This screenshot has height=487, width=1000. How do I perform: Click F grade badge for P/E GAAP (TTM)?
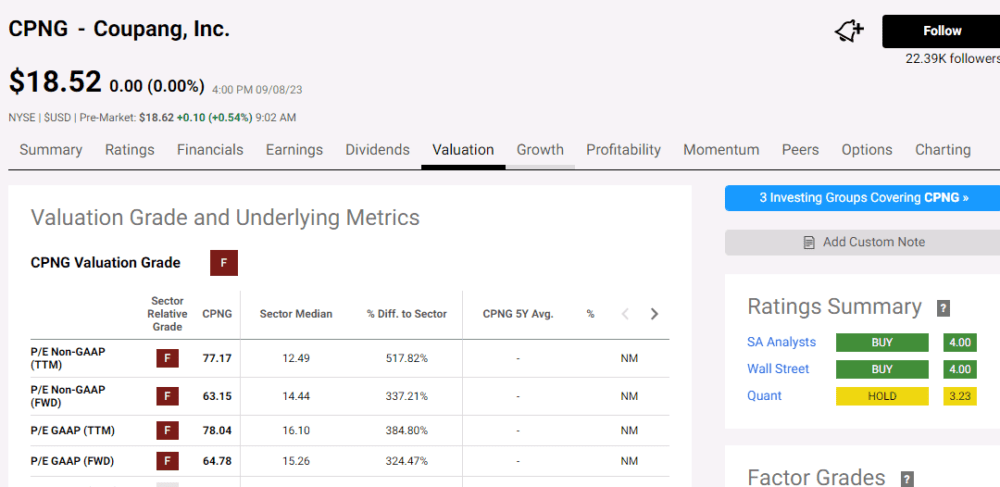coord(167,430)
